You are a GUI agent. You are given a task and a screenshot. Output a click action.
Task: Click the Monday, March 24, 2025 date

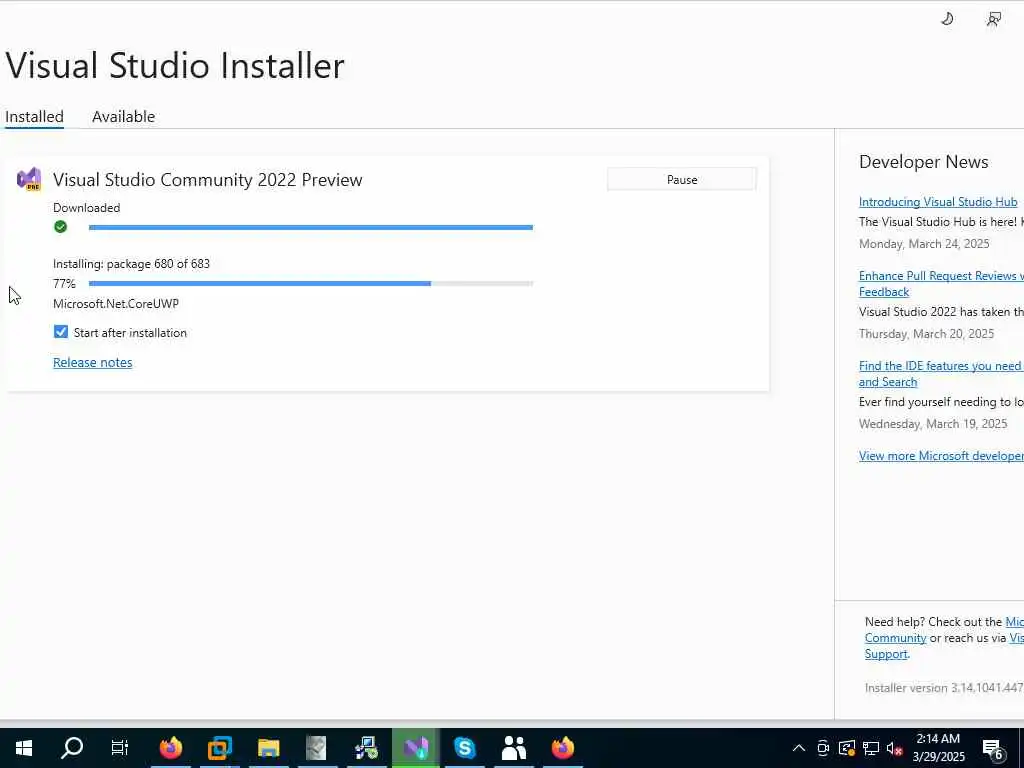point(924,244)
